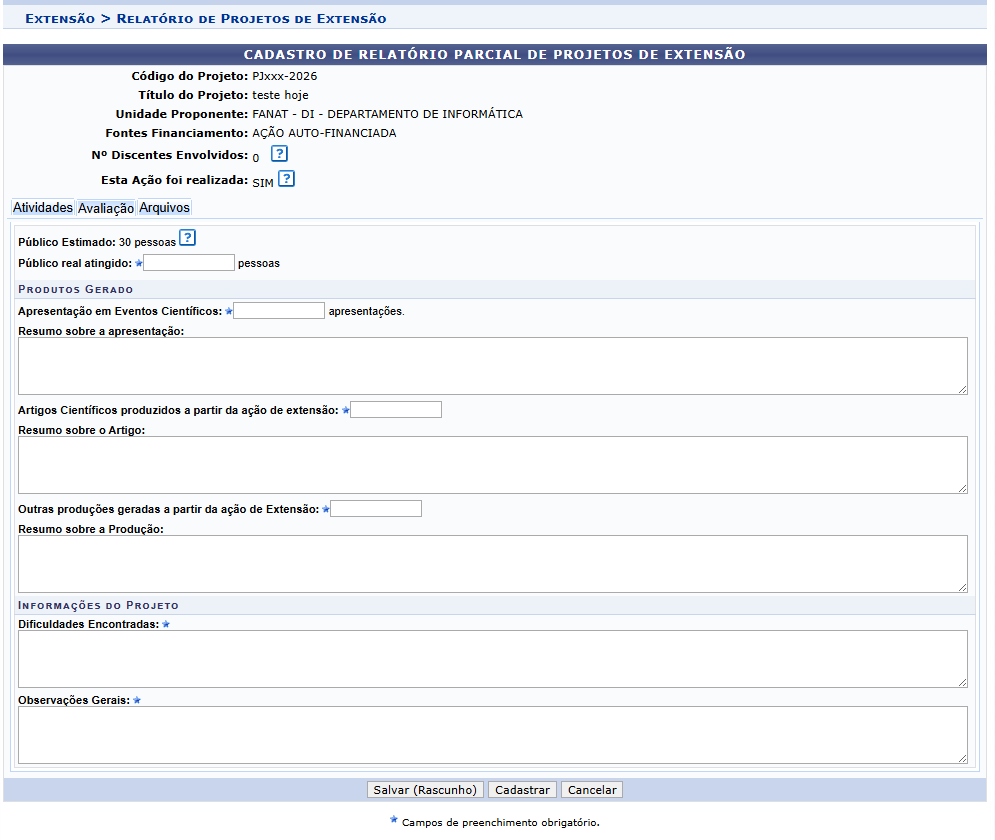Click the 'Público Estimado: 30 pessoas' text
The width and height of the screenshot is (995, 840).
(x=97, y=242)
